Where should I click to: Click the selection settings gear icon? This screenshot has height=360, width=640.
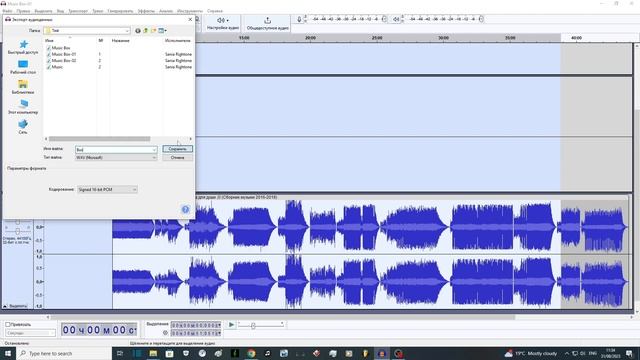point(165,333)
